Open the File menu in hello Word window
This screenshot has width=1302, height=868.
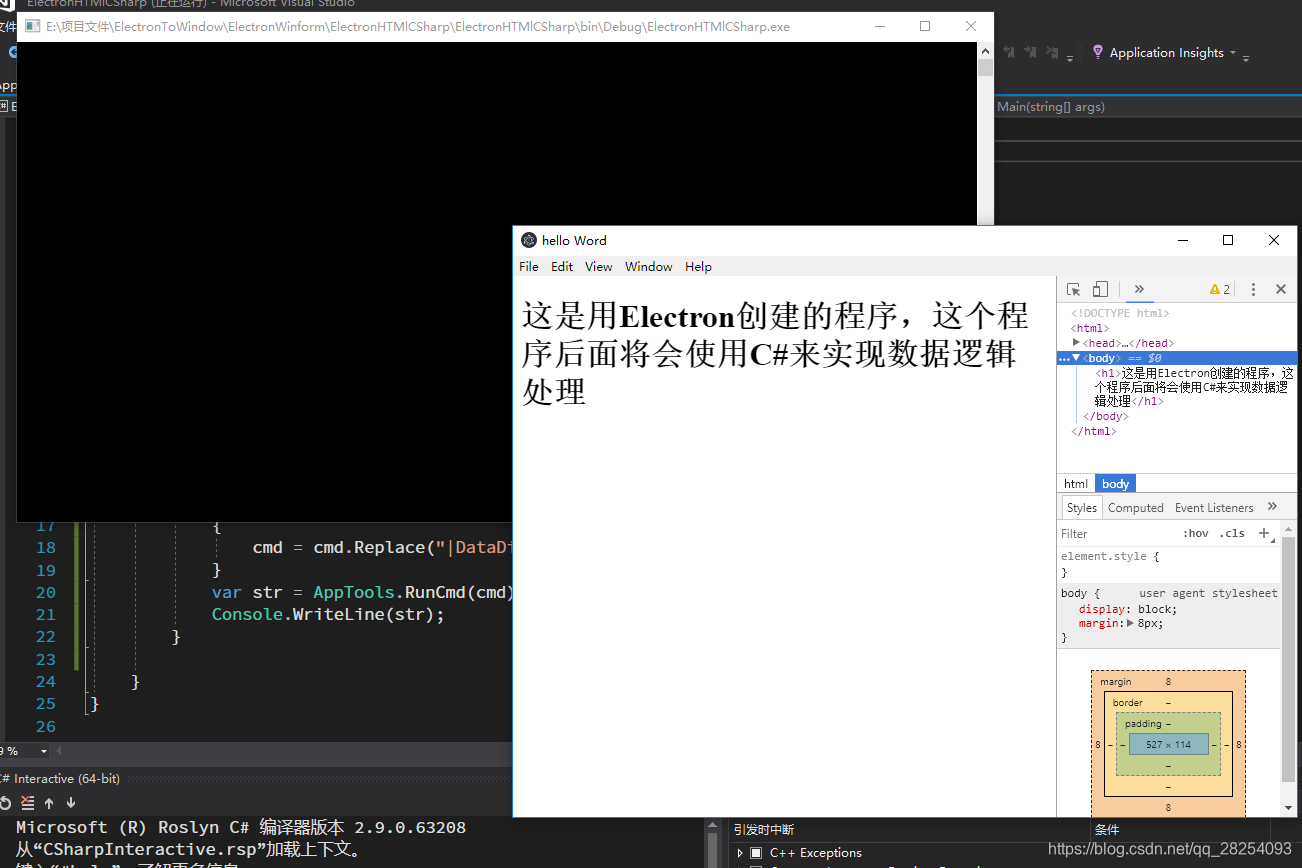point(529,267)
